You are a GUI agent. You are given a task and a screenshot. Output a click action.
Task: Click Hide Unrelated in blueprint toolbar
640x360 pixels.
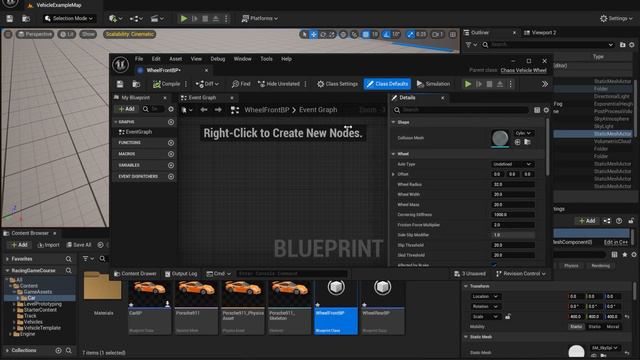click(x=279, y=84)
